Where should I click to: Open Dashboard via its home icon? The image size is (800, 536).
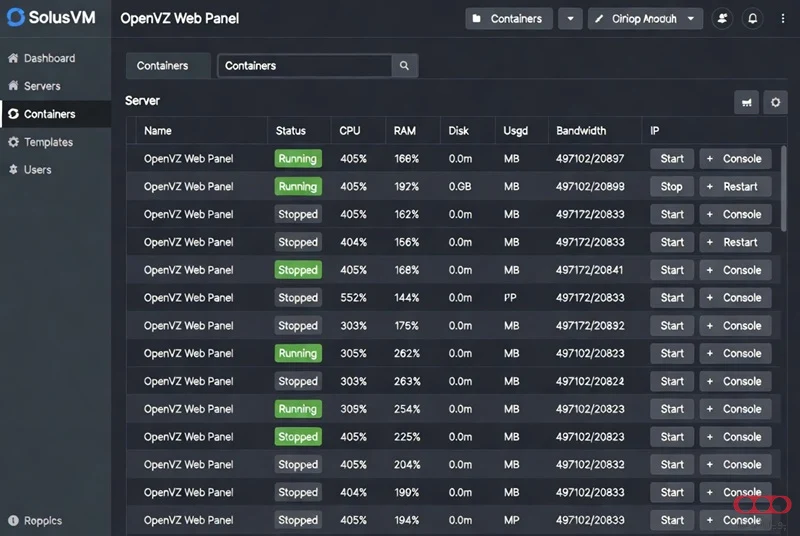[13, 58]
